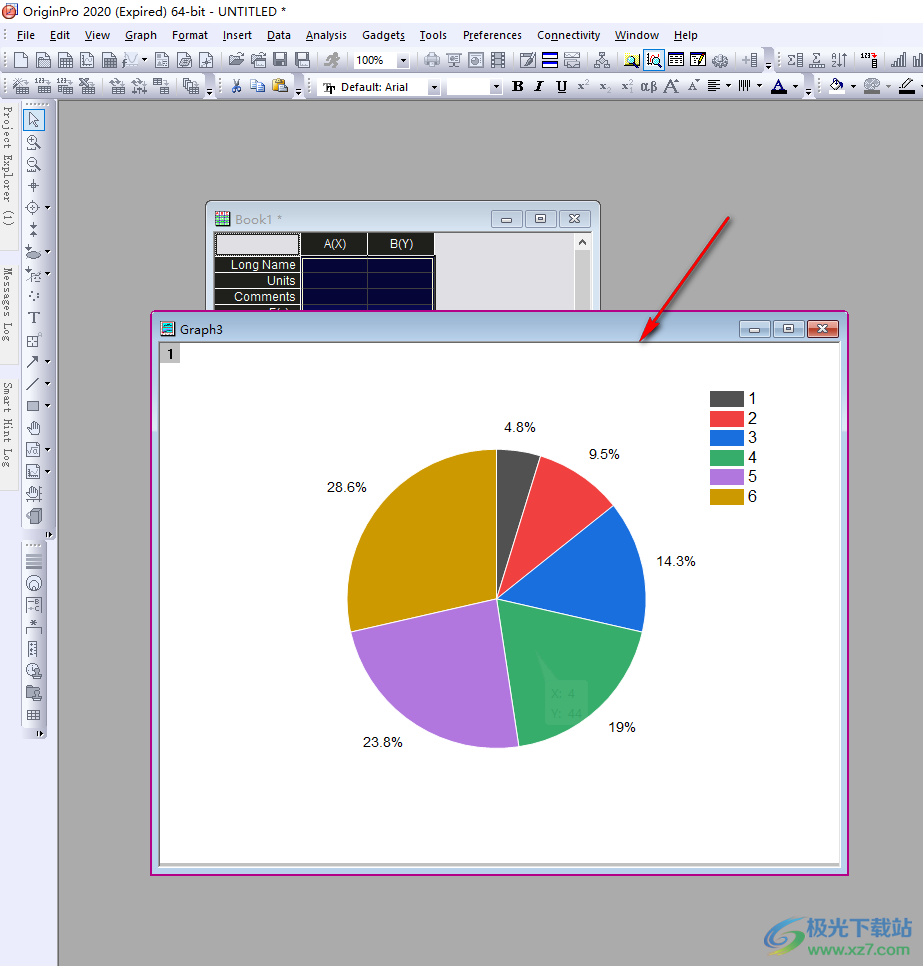Select the Zoom Out magnifier tool

pos(34,164)
